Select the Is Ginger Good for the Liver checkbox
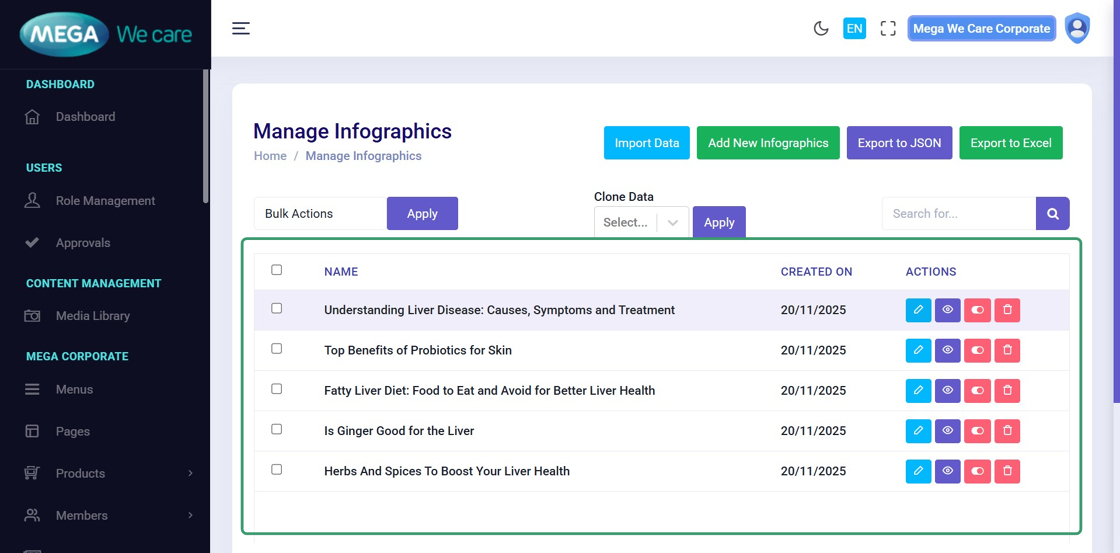This screenshot has width=1120, height=553. tap(277, 429)
